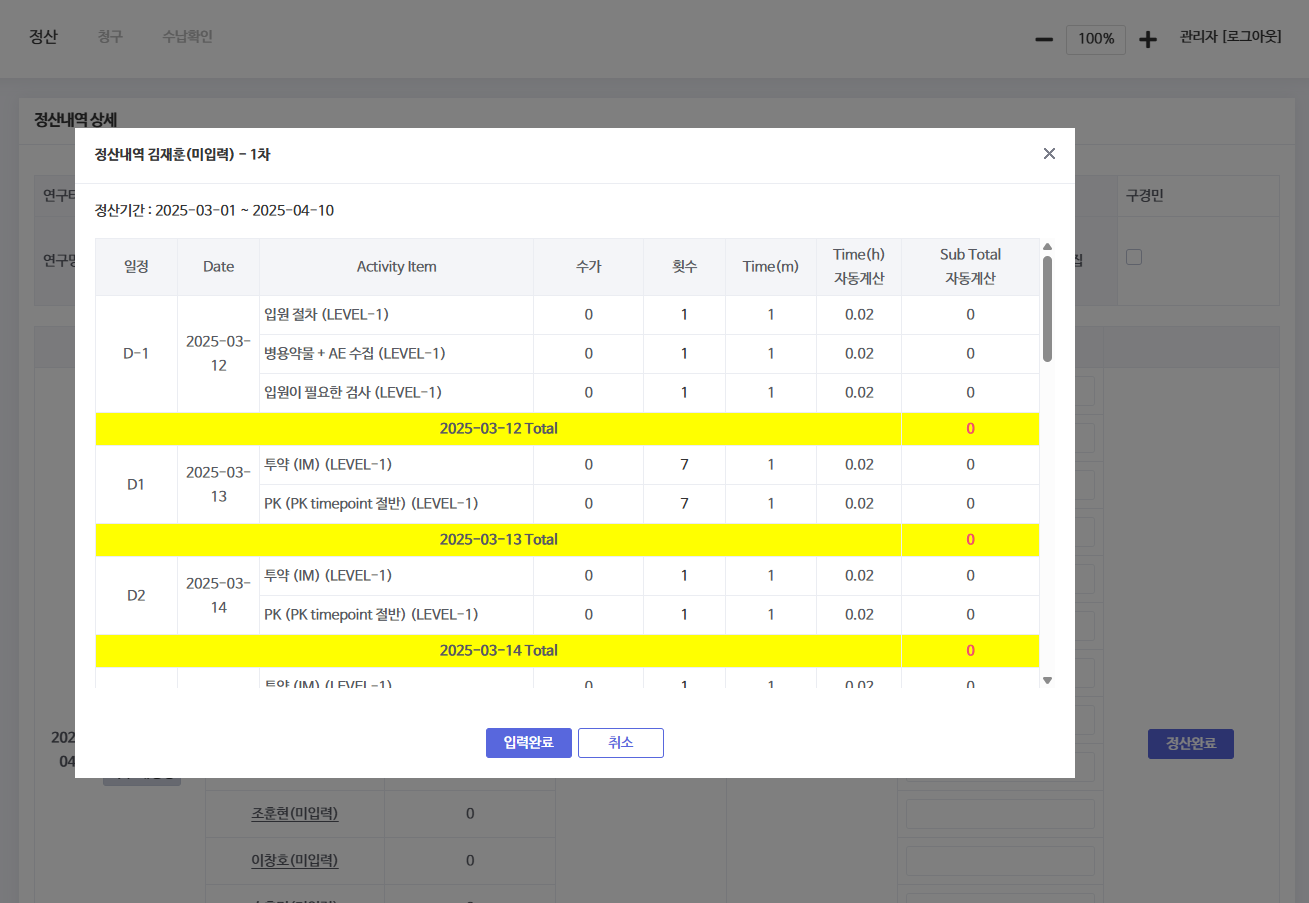Screen dimensions: 1309x903
Task: Click the 취소 button
Action: coord(620,743)
